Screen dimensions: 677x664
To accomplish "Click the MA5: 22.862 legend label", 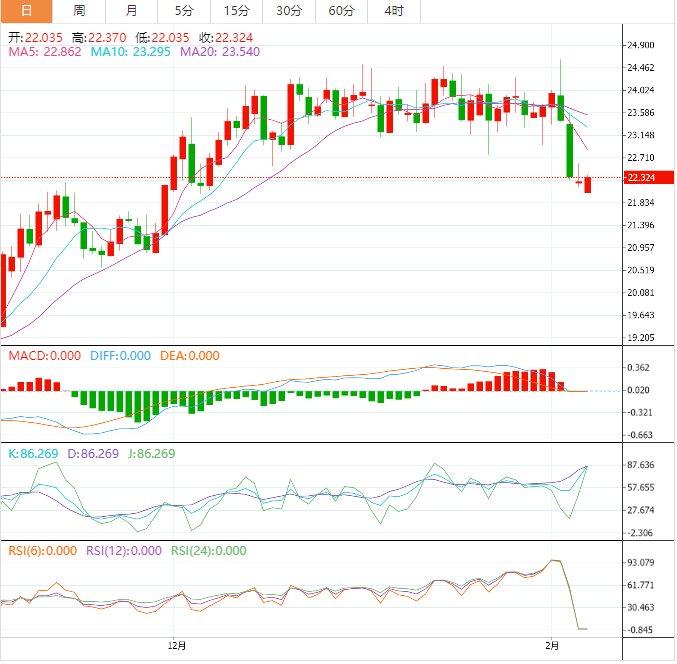I will 45,52.
